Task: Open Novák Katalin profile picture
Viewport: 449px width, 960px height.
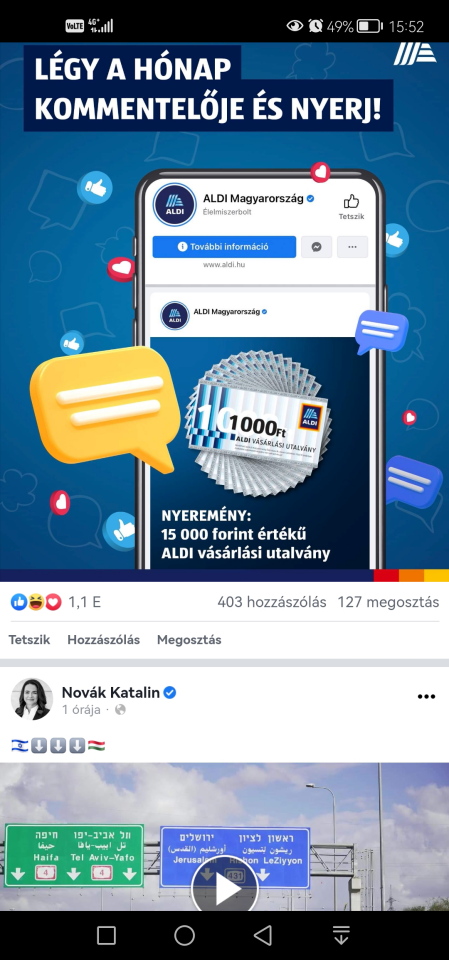Action: pos(32,699)
